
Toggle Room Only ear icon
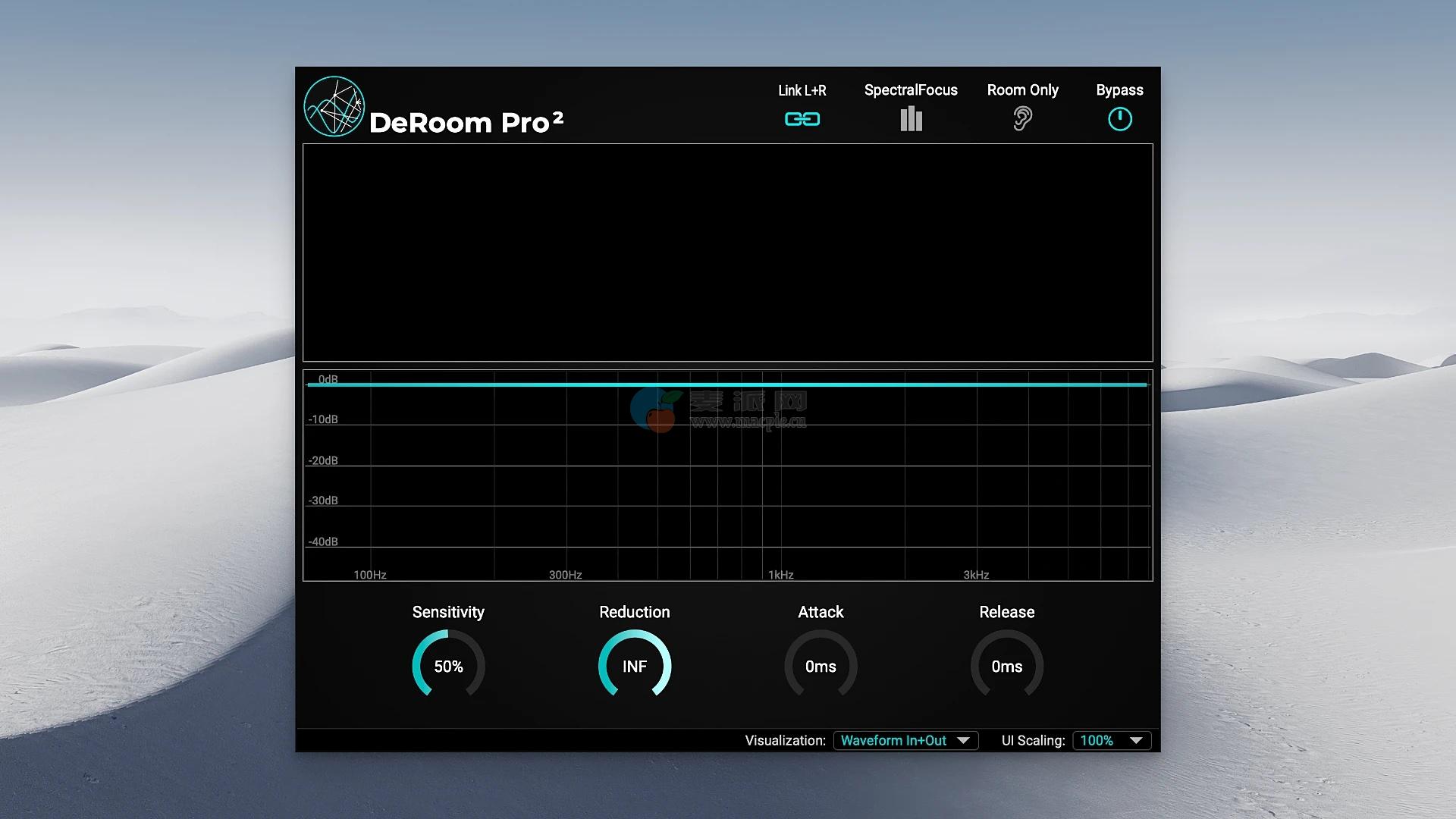(1022, 118)
